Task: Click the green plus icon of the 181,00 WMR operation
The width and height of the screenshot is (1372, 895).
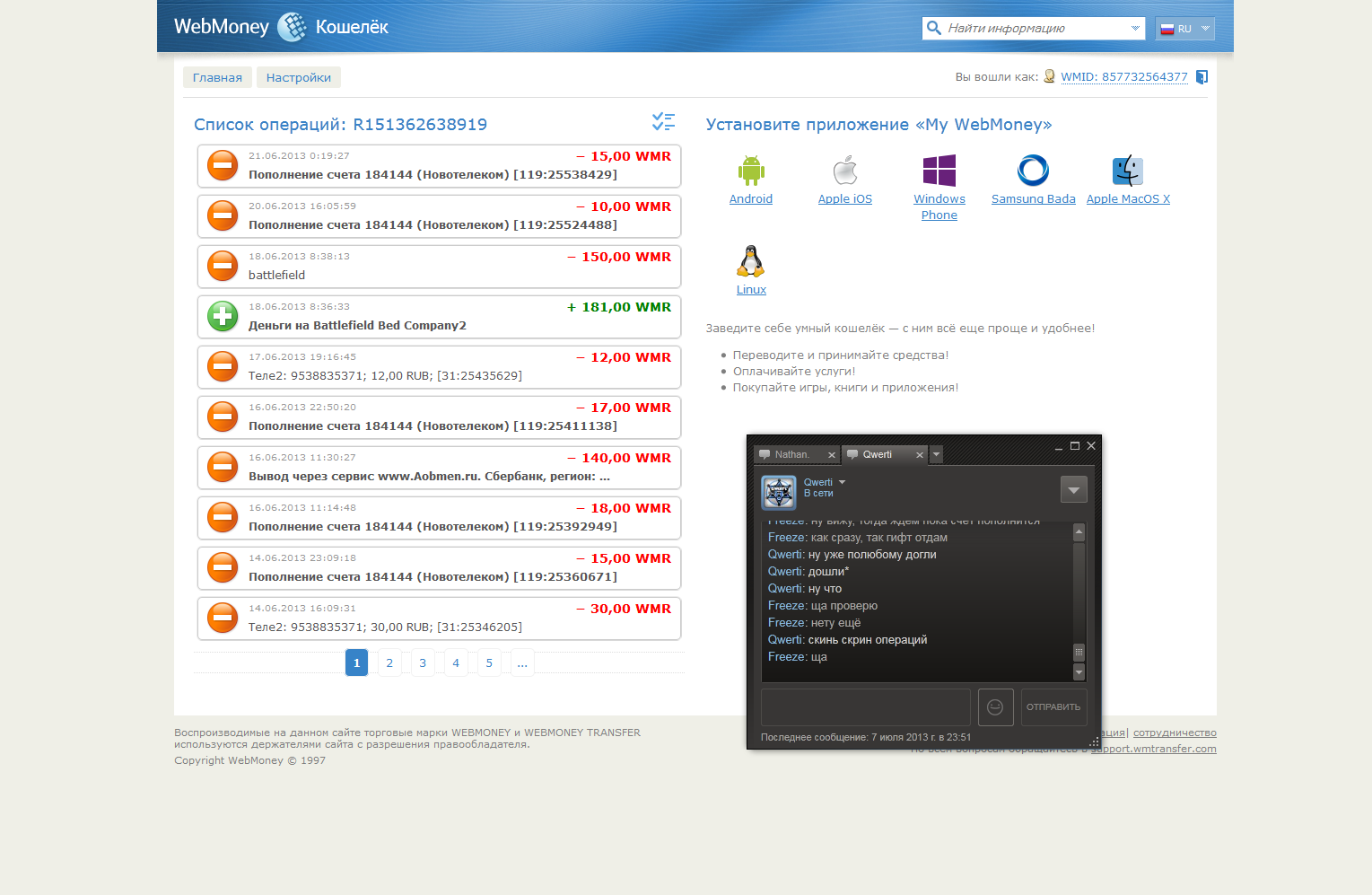Action: [223, 316]
